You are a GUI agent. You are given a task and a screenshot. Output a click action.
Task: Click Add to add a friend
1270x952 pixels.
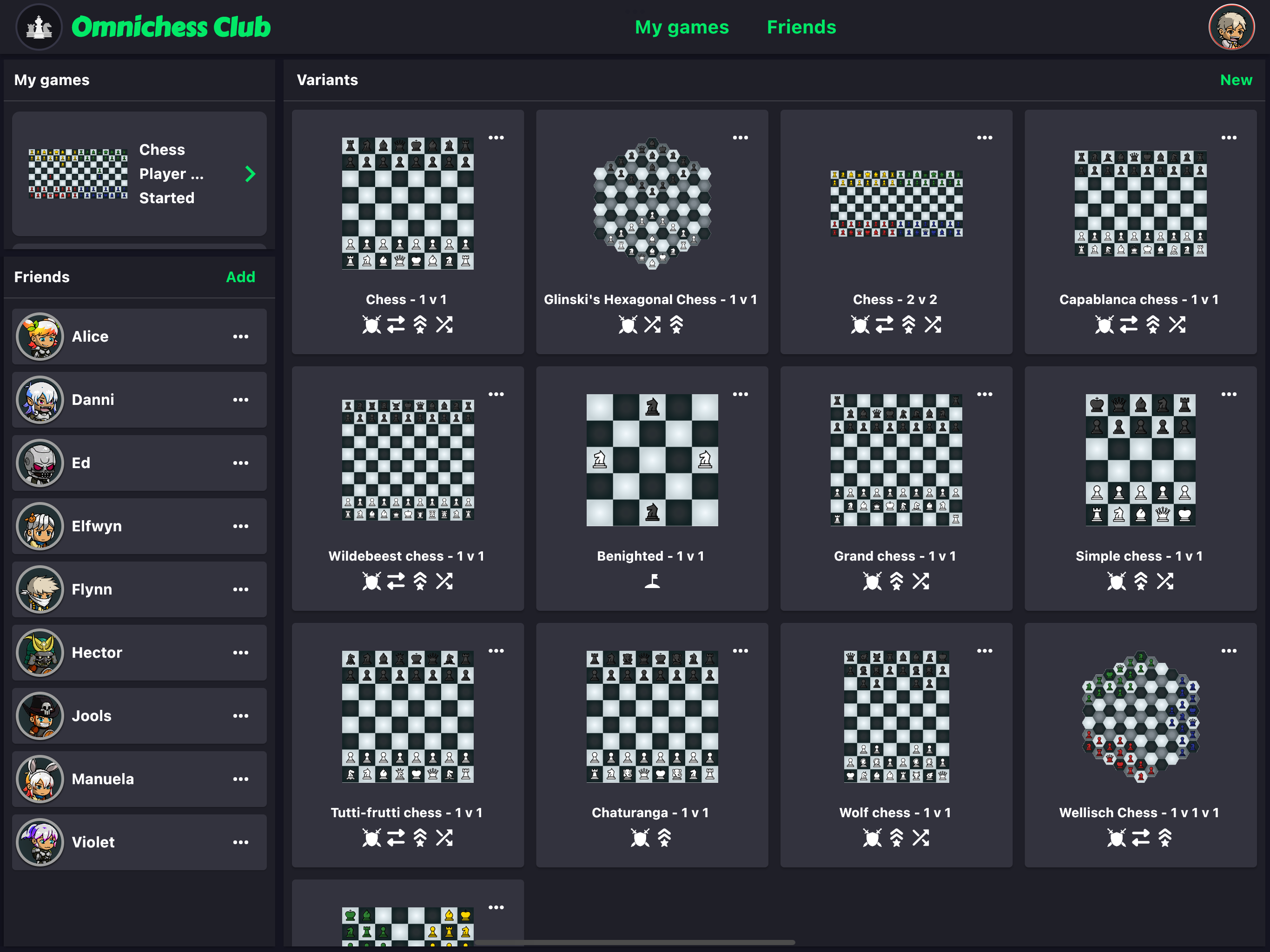pyautogui.click(x=240, y=277)
